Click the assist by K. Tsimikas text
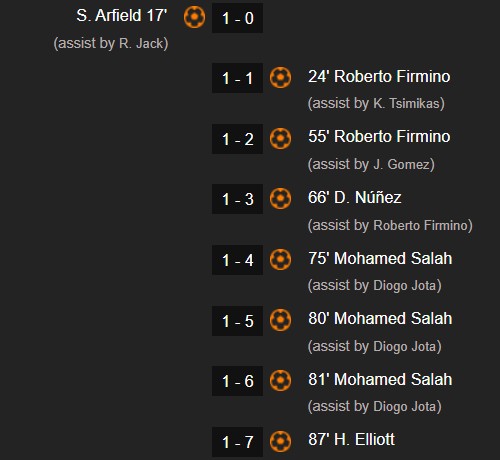This screenshot has height=460, width=500. (x=376, y=103)
